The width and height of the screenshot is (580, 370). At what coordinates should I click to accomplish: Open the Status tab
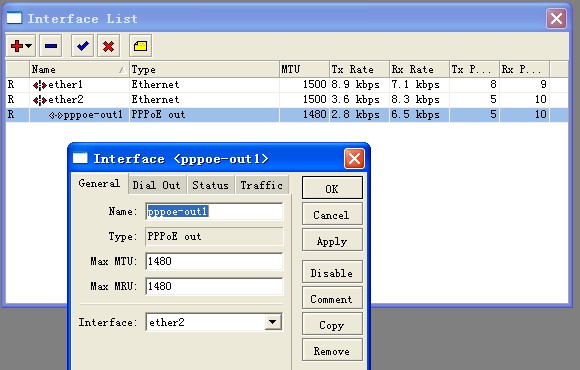point(210,185)
